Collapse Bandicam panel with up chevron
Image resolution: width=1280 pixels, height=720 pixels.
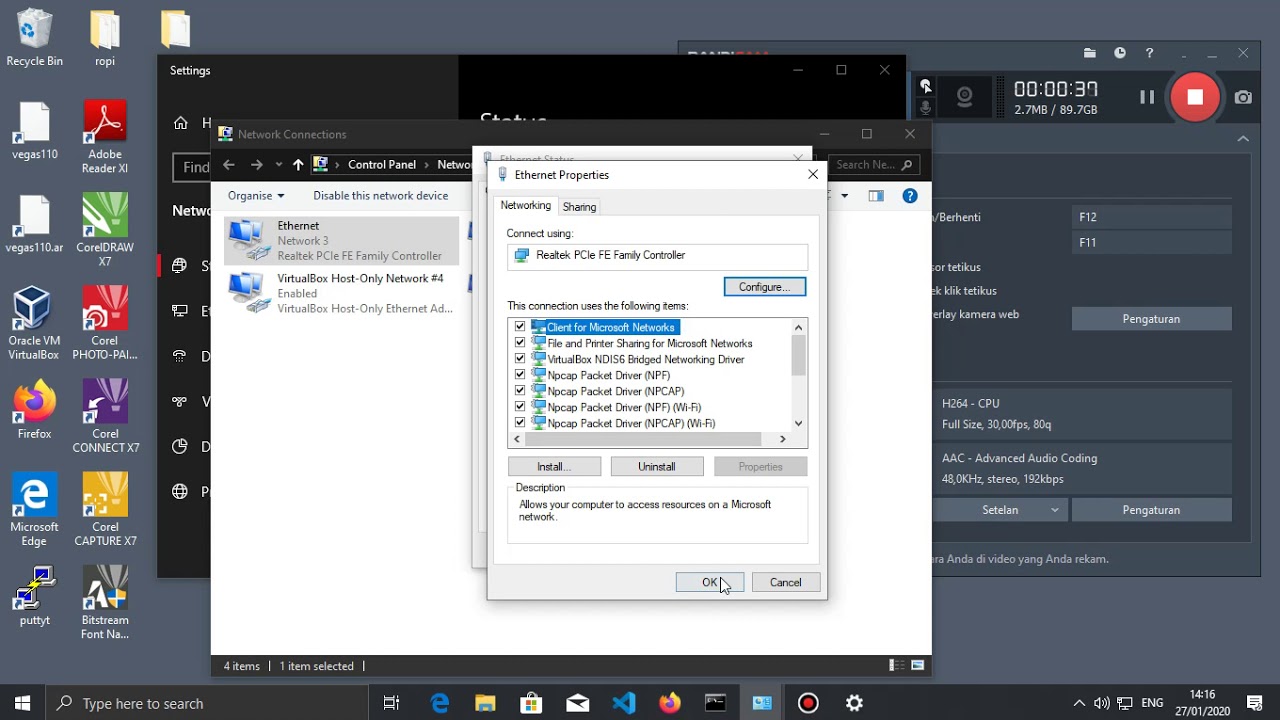pos(1243,139)
